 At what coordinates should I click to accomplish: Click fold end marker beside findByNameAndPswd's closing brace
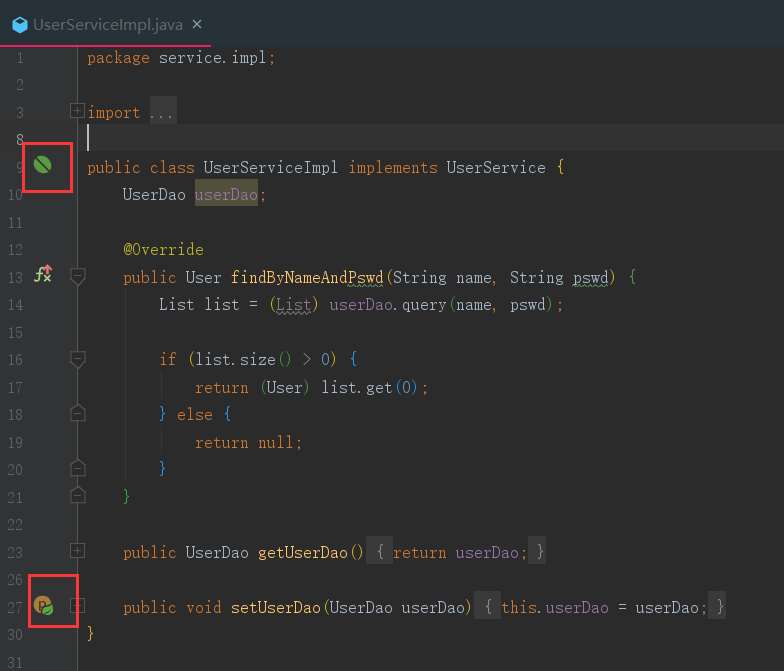78,495
